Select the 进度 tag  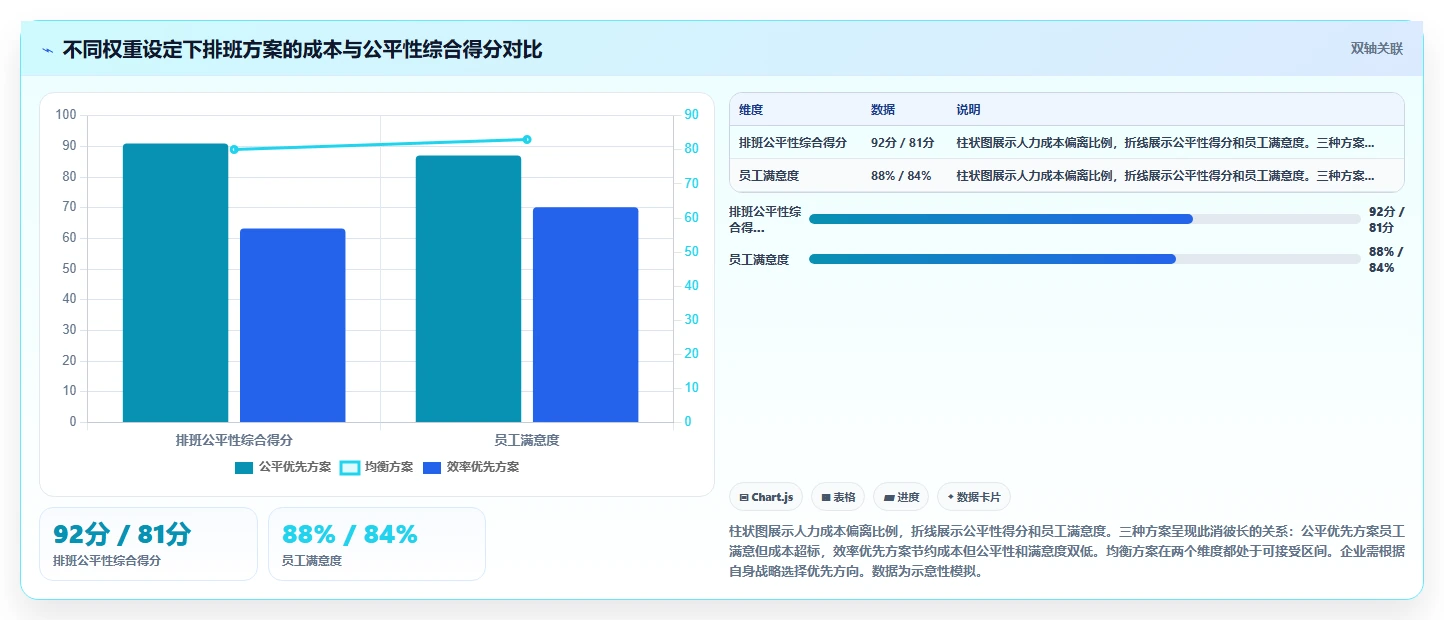901,497
